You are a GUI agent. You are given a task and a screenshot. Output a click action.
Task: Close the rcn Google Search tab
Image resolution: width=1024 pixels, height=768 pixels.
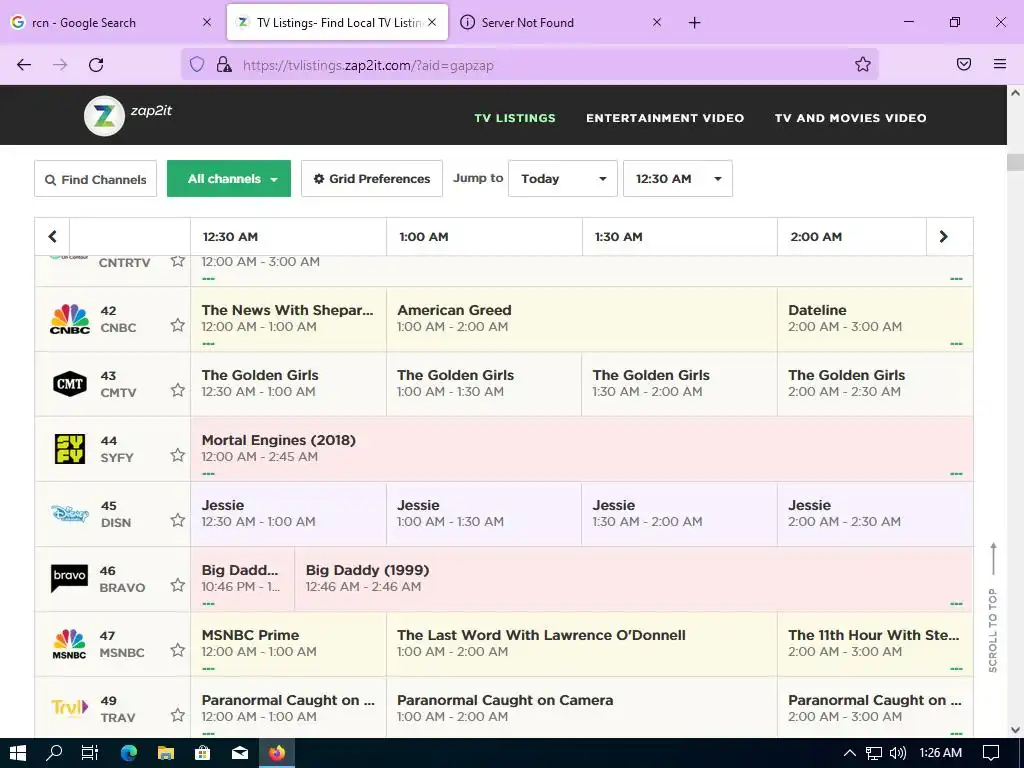pyautogui.click(x=207, y=22)
